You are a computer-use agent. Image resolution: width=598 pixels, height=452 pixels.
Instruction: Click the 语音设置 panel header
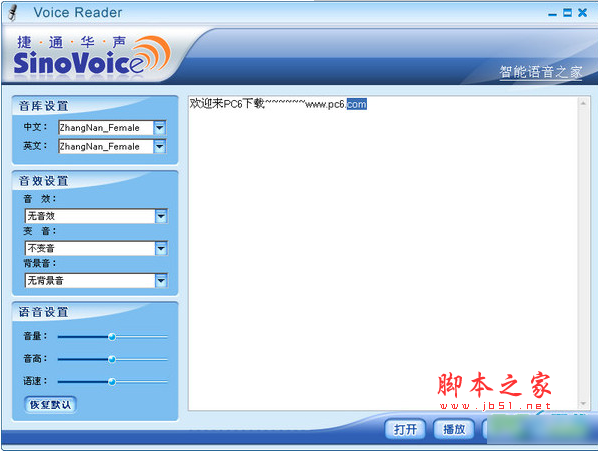[43, 312]
